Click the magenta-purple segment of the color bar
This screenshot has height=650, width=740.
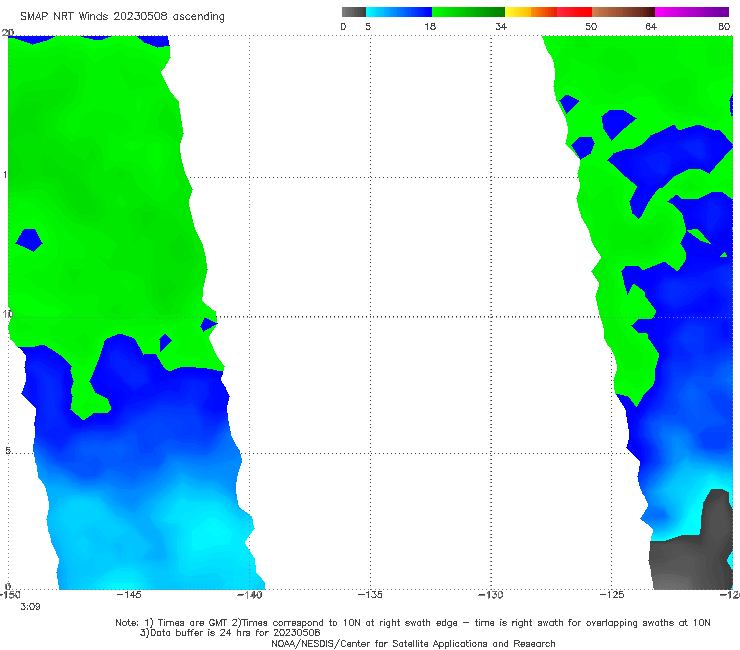pos(692,12)
